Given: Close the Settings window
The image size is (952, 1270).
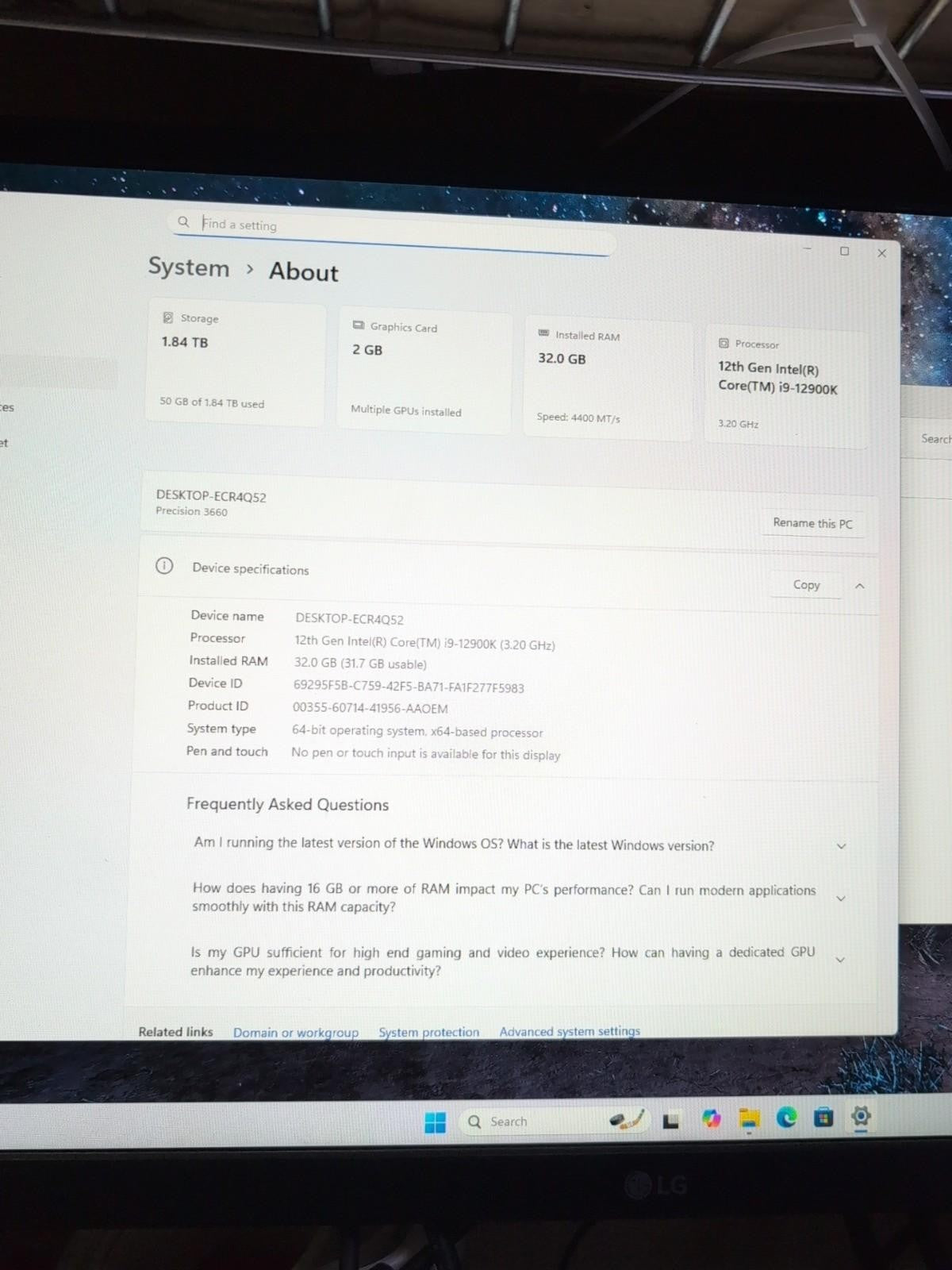Looking at the screenshot, I should coord(881,253).
